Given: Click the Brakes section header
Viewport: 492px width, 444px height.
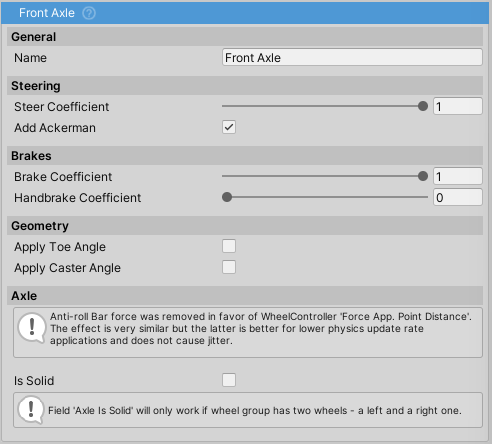Looking at the screenshot, I should [x=245, y=156].
